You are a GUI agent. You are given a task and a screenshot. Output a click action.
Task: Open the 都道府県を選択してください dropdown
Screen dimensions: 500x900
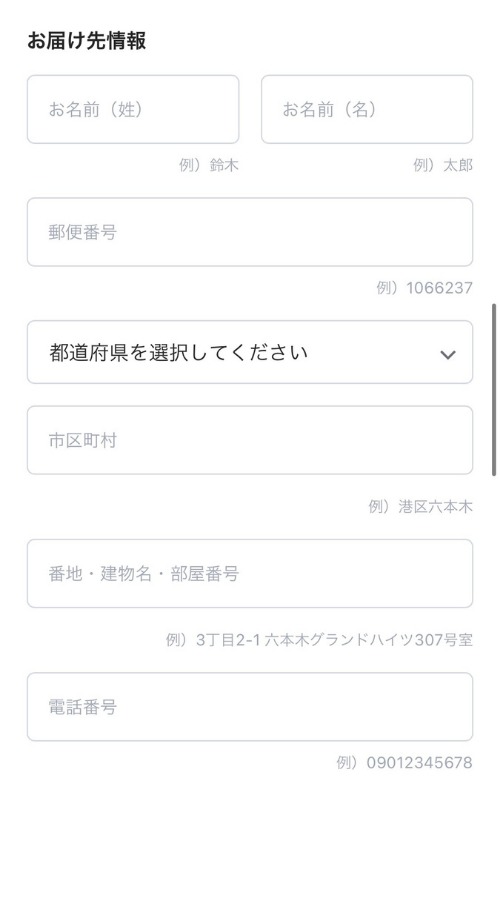click(250, 352)
